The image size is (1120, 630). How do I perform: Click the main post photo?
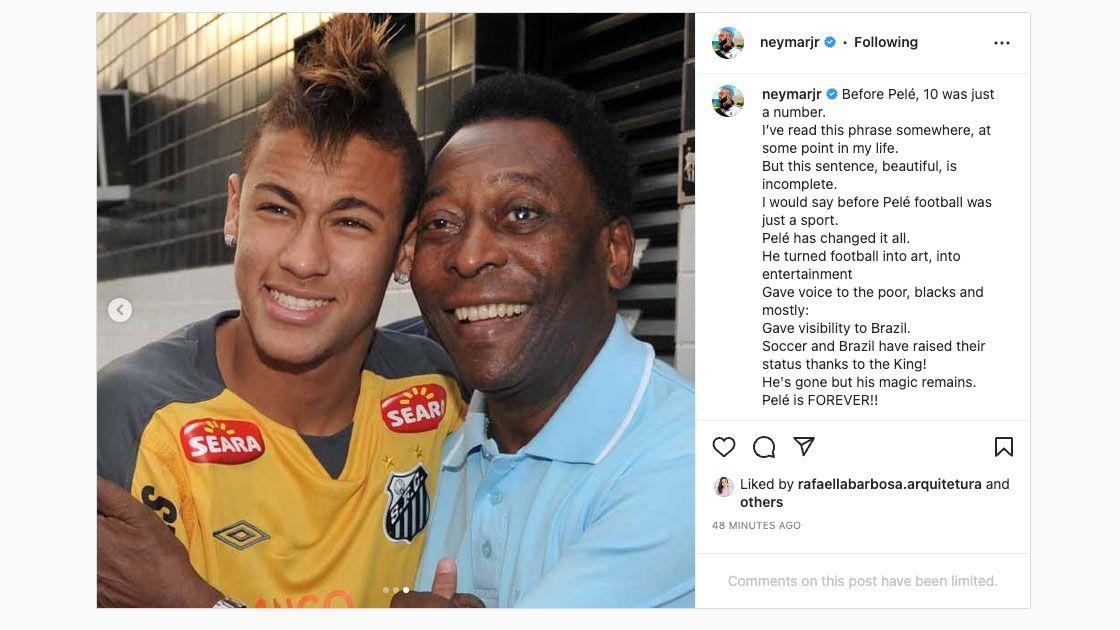[x=396, y=311]
